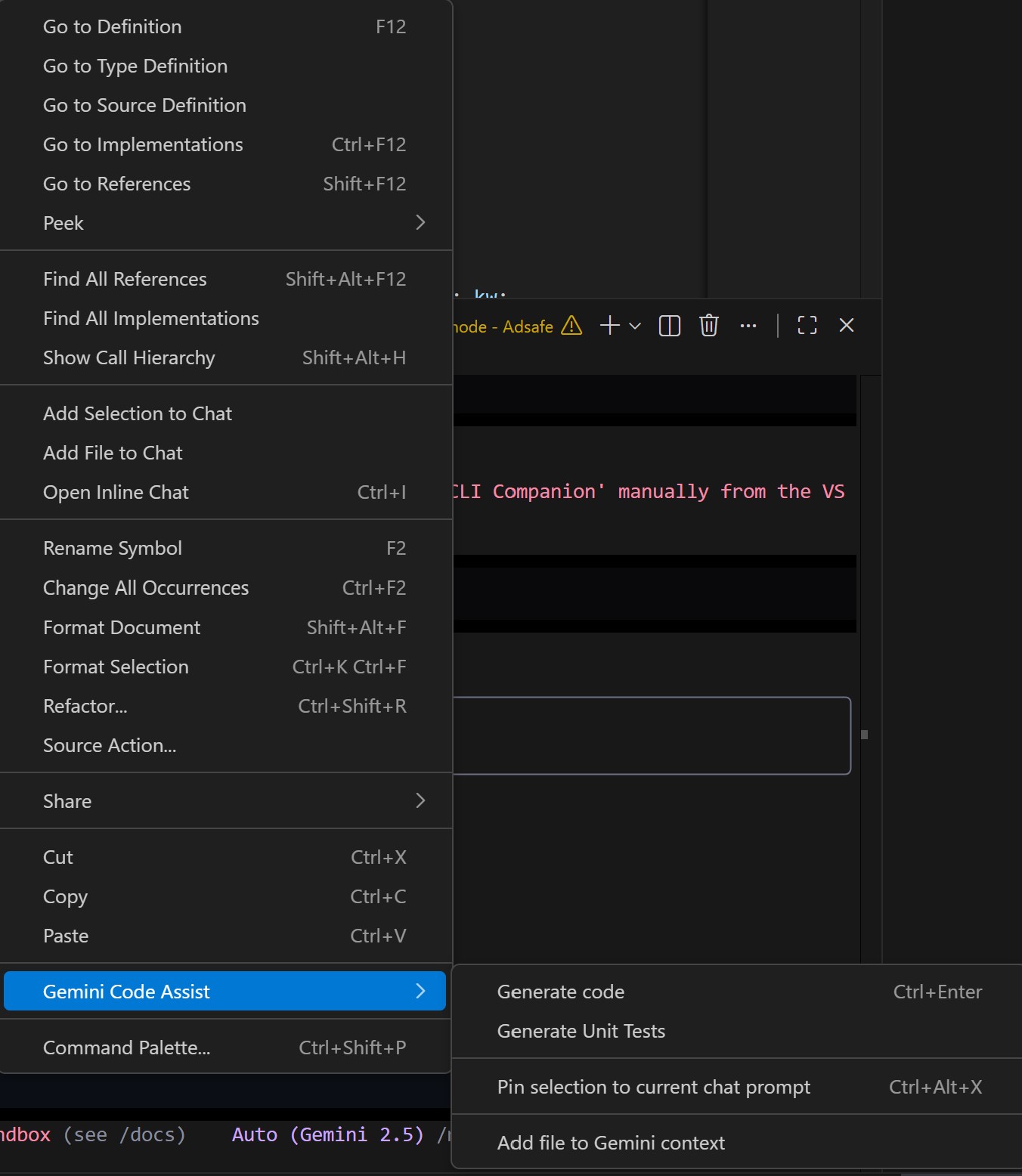Open Source Action... entry
The height and width of the screenshot is (1176, 1022).
click(x=225, y=745)
